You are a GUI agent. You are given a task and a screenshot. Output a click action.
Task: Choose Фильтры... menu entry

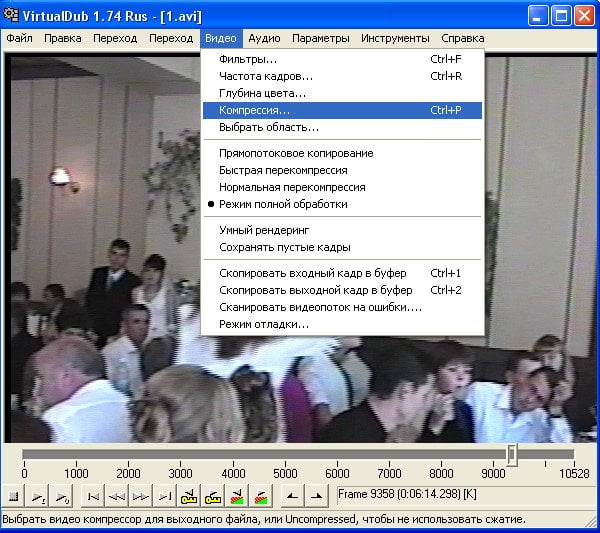point(247,59)
